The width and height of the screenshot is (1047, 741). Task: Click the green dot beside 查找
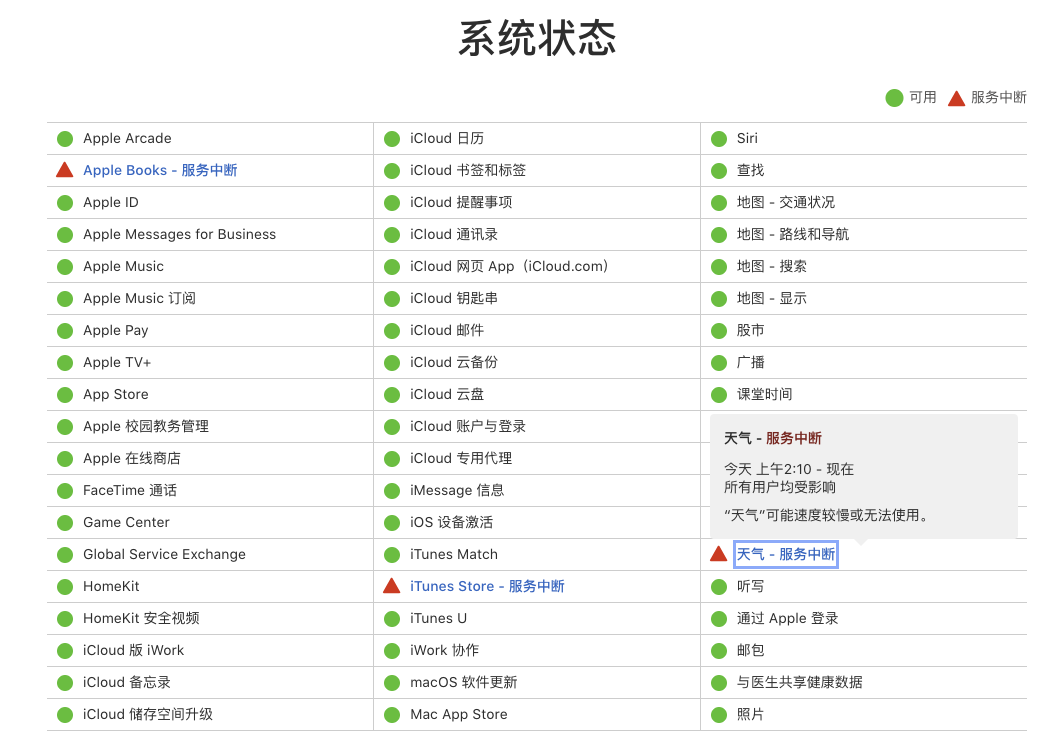pos(719,171)
